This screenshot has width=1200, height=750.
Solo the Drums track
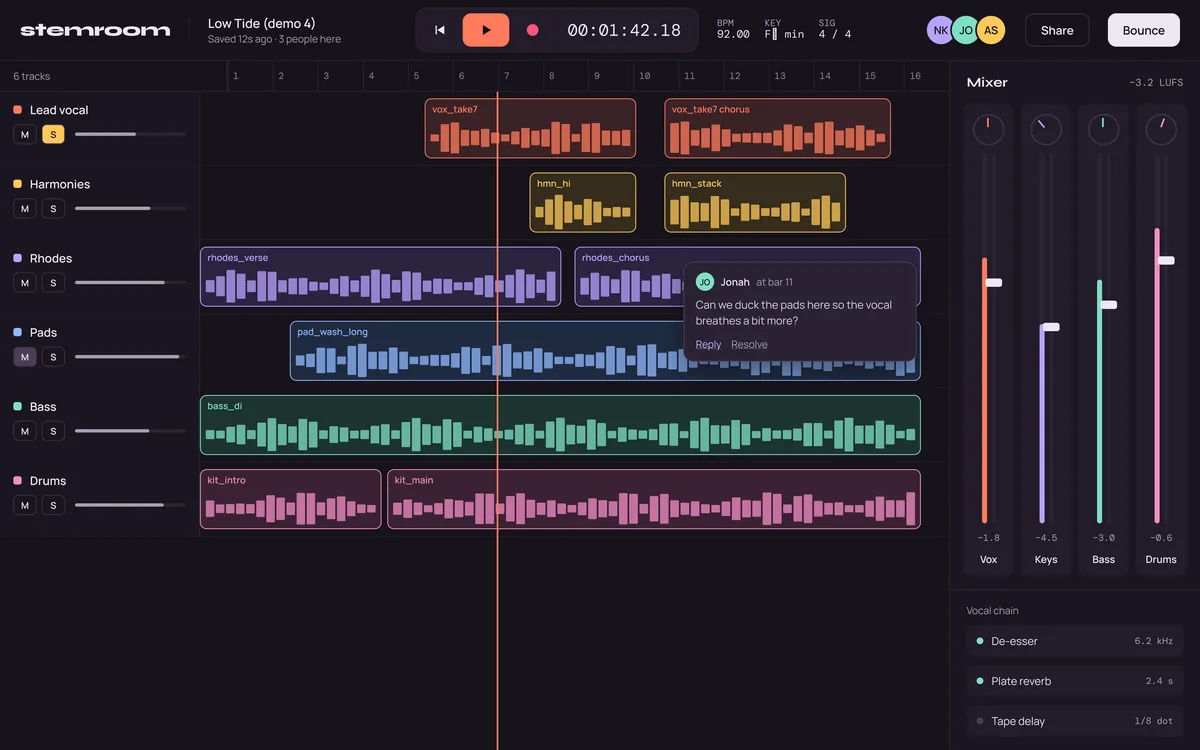click(53, 505)
